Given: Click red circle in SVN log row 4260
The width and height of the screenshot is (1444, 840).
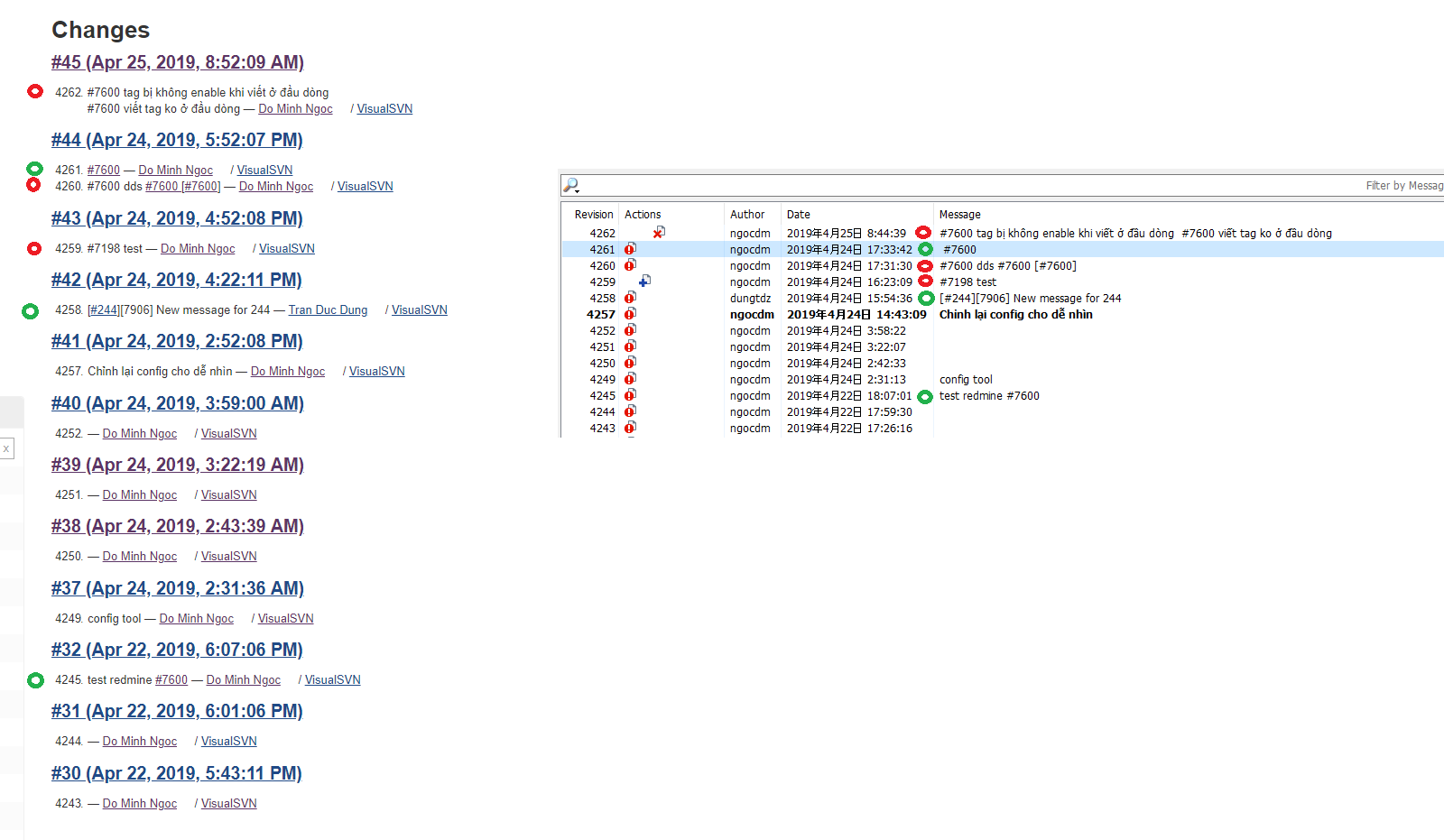Looking at the screenshot, I should click(x=925, y=266).
